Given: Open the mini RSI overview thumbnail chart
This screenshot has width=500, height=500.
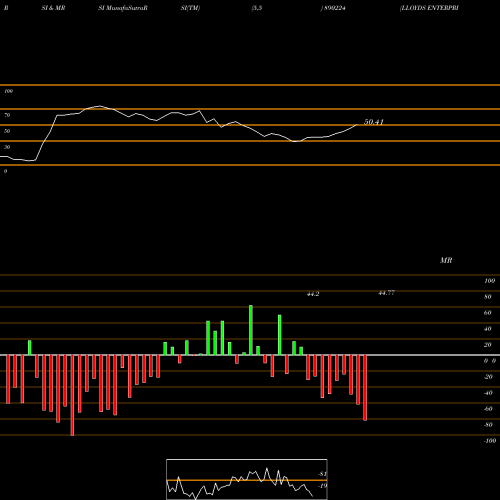Looking at the screenshot, I should coord(247,479).
